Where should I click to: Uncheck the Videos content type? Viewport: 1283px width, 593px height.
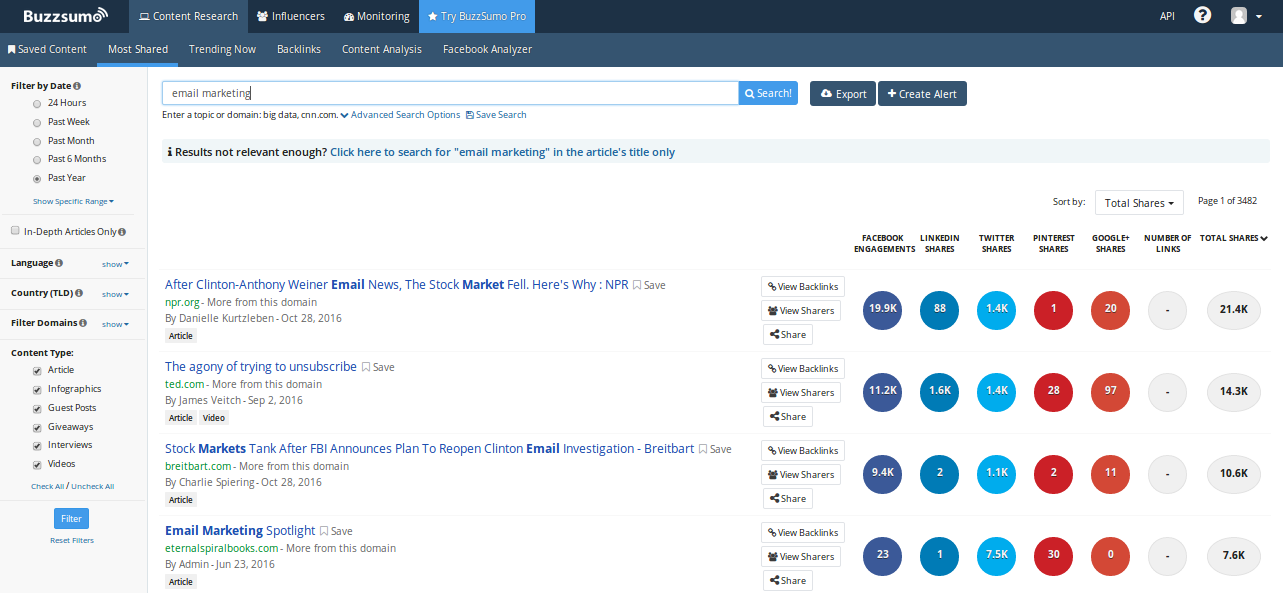coord(38,464)
